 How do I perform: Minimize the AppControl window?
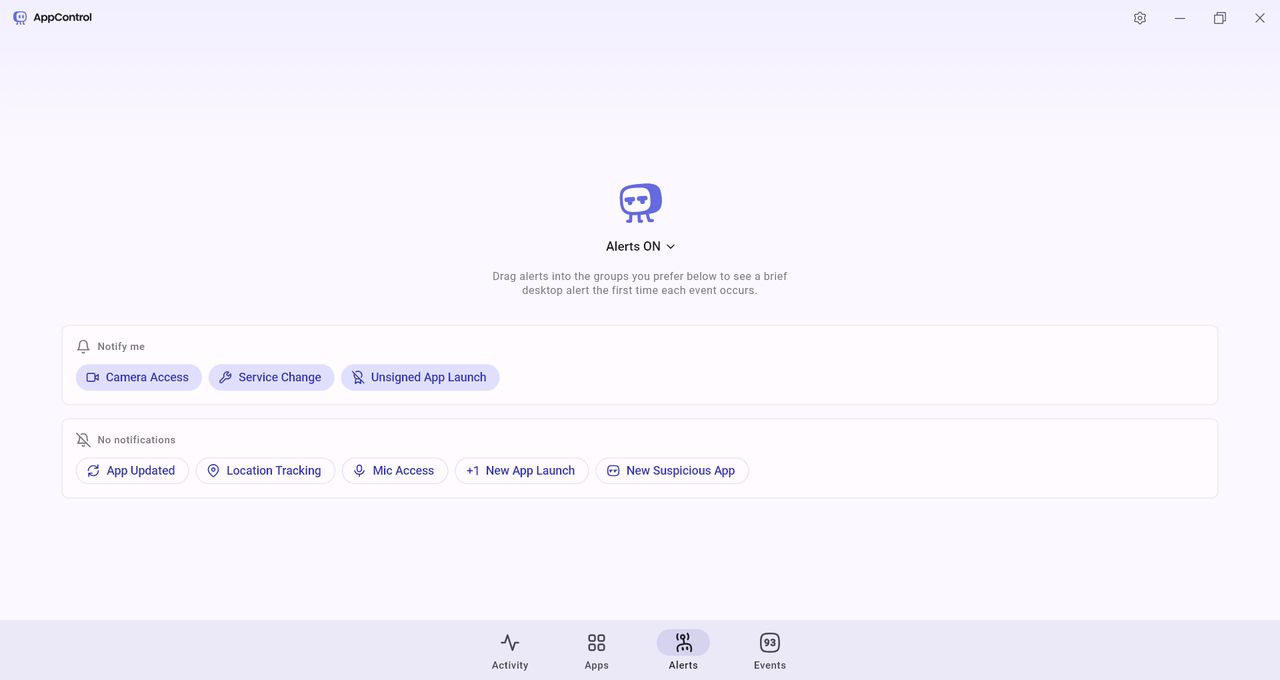click(1180, 18)
